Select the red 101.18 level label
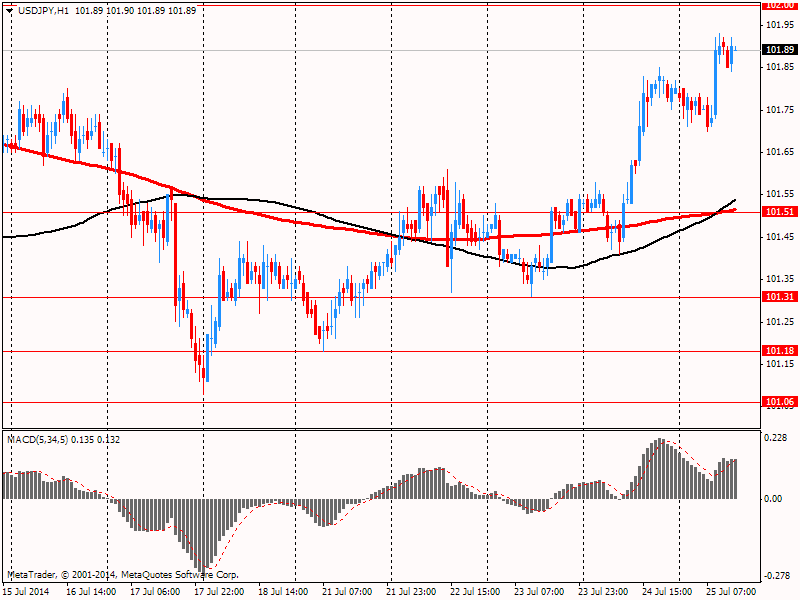Viewport: 800px width, 600px height. (x=780, y=351)
